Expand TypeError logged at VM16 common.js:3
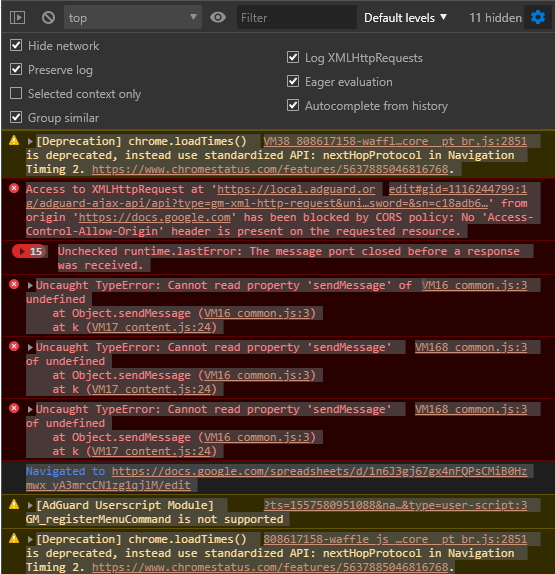The image size is (555, 574). (30, 286)
